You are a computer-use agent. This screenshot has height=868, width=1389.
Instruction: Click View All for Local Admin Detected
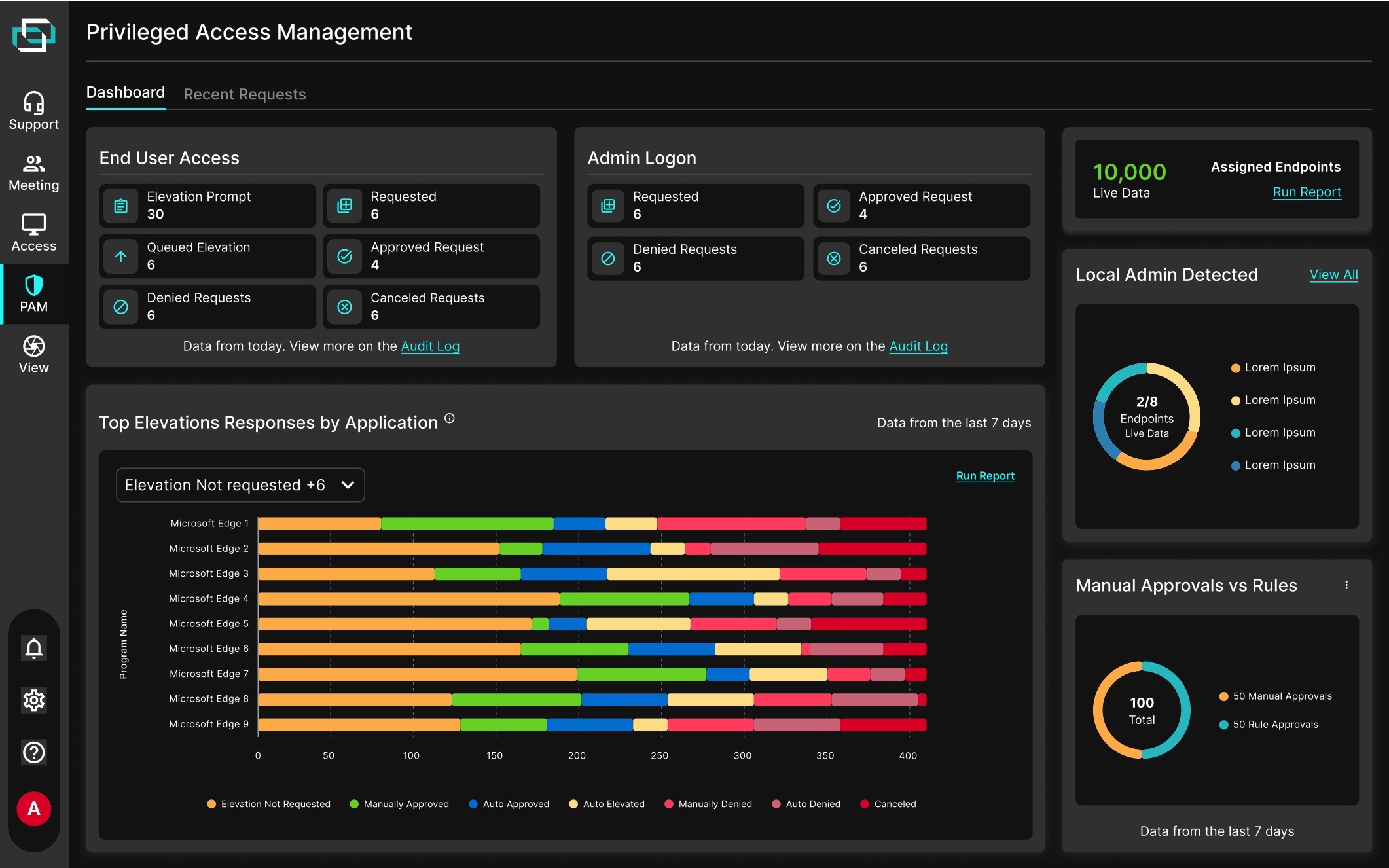tap(1333, 275)
